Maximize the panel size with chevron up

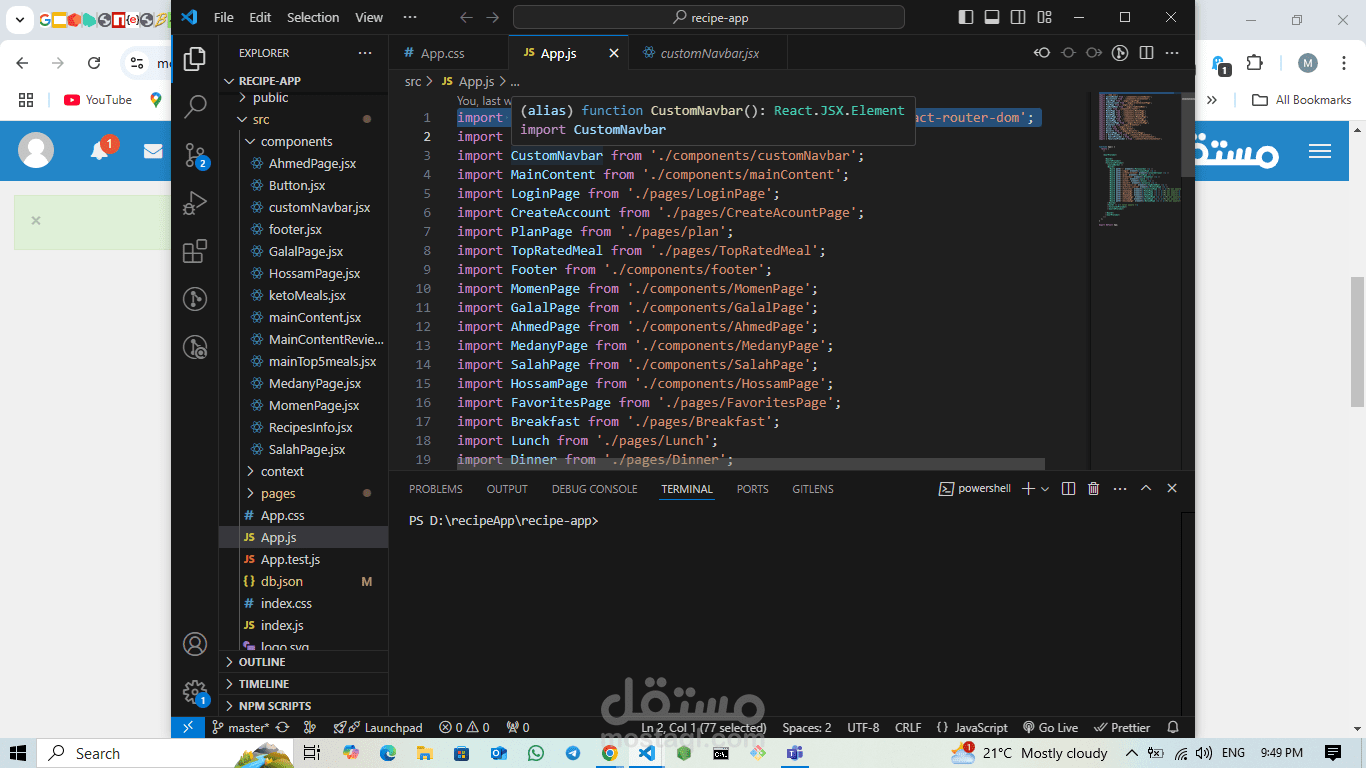click(1146, 489)
